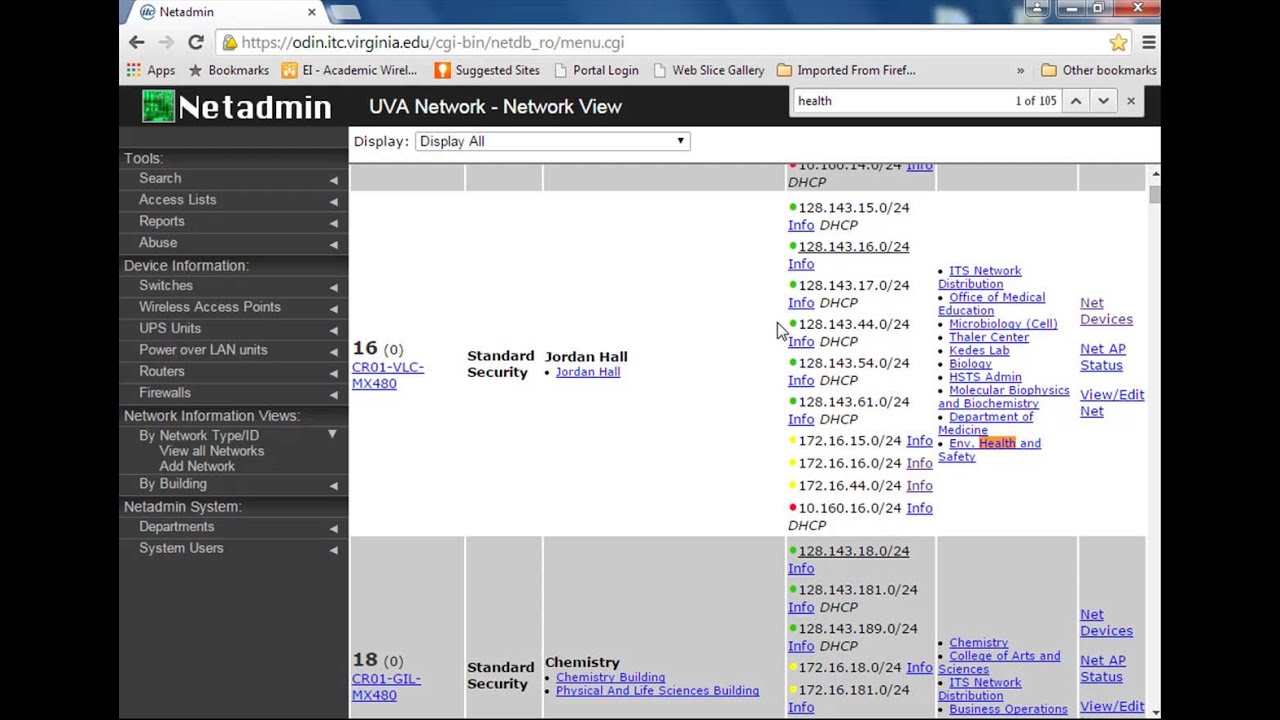Jump to previous find result arrow

pos(1076,101)
